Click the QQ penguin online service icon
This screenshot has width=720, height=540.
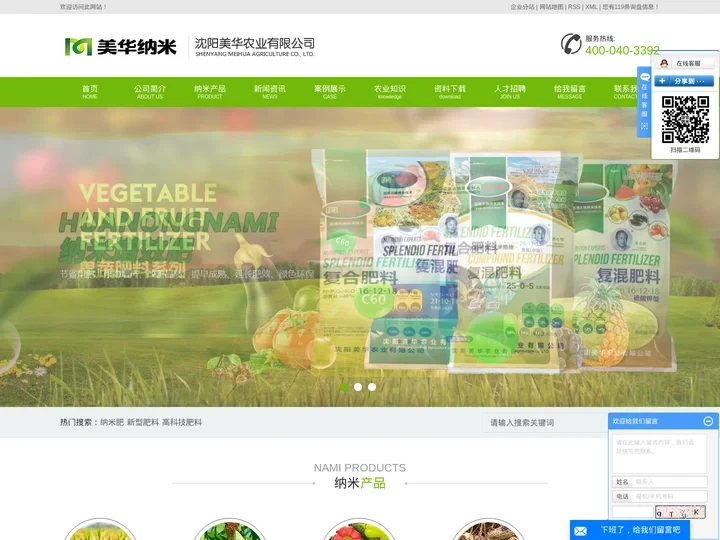[x=664, y=63]
